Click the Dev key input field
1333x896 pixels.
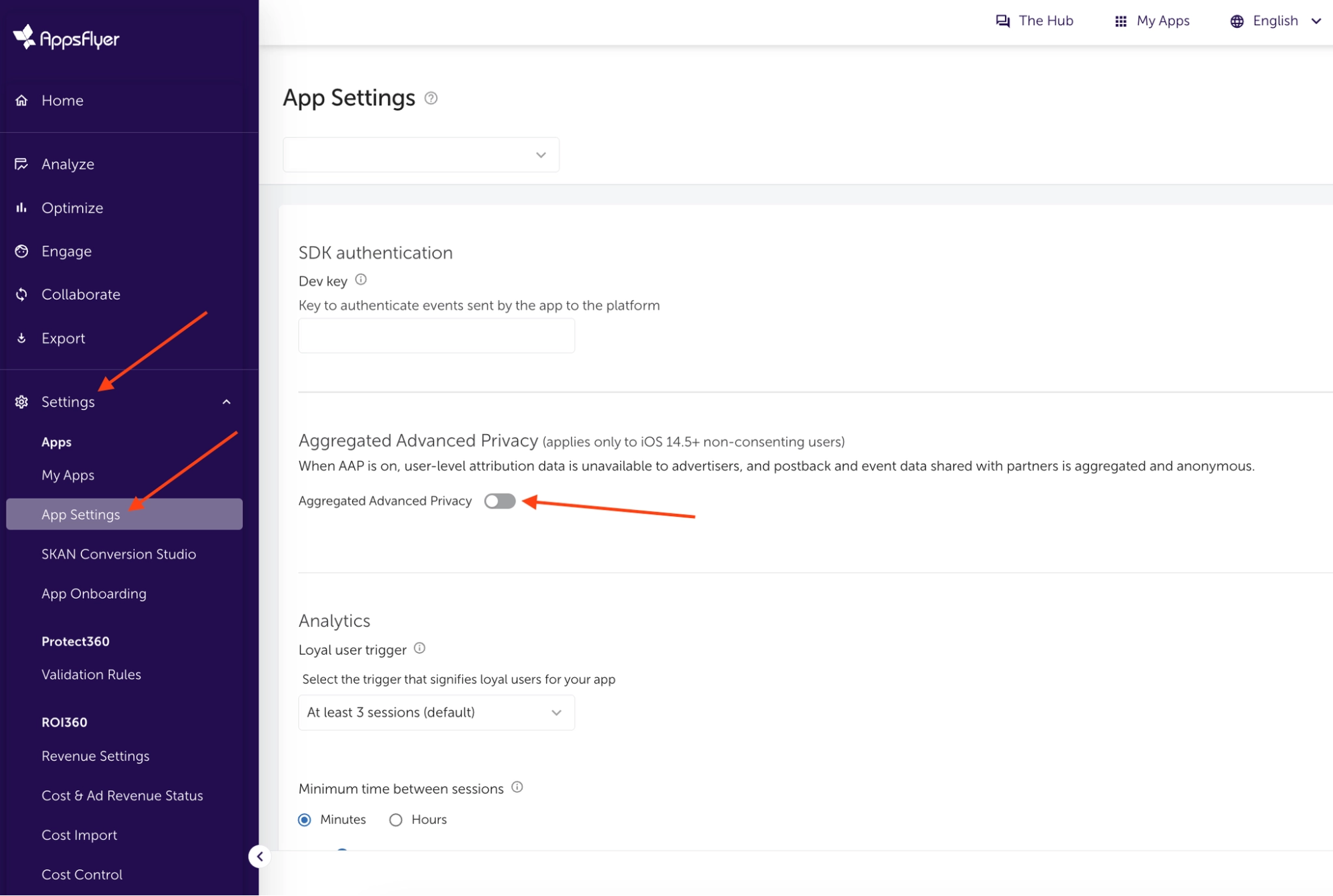tap(436, 335)
